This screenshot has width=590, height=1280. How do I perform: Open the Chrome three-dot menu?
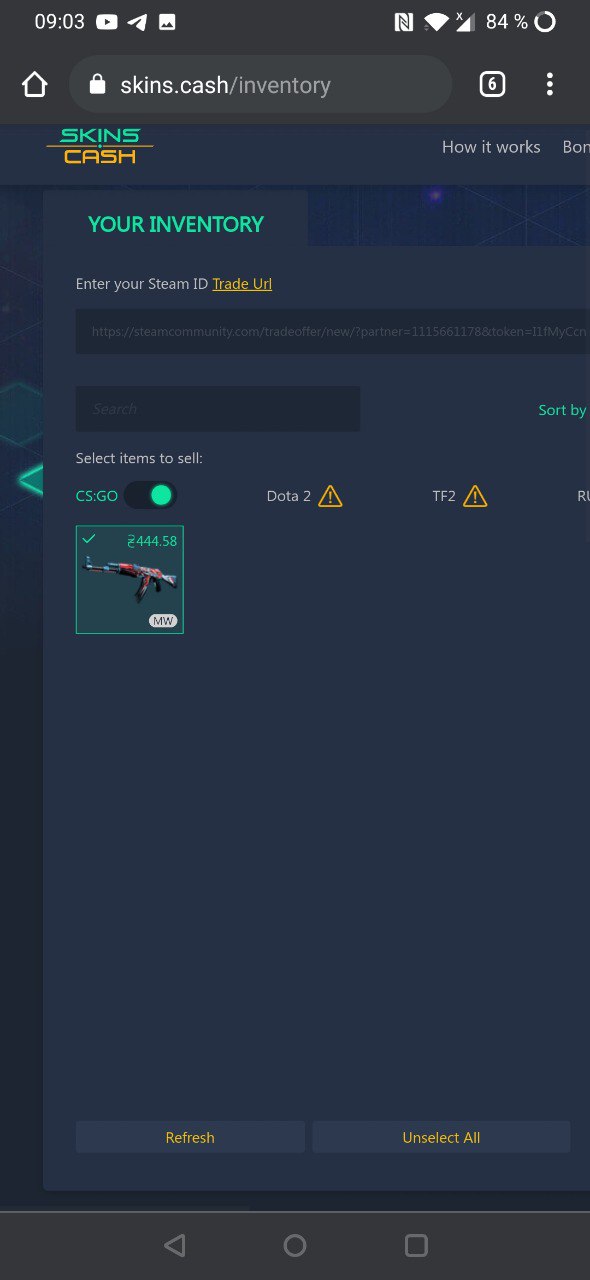coord(549,85)
